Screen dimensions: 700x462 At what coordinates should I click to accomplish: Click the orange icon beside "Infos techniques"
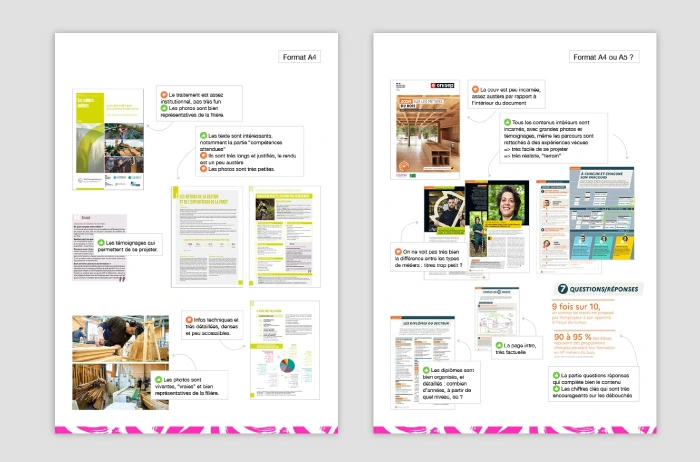(x=188, y=320)
